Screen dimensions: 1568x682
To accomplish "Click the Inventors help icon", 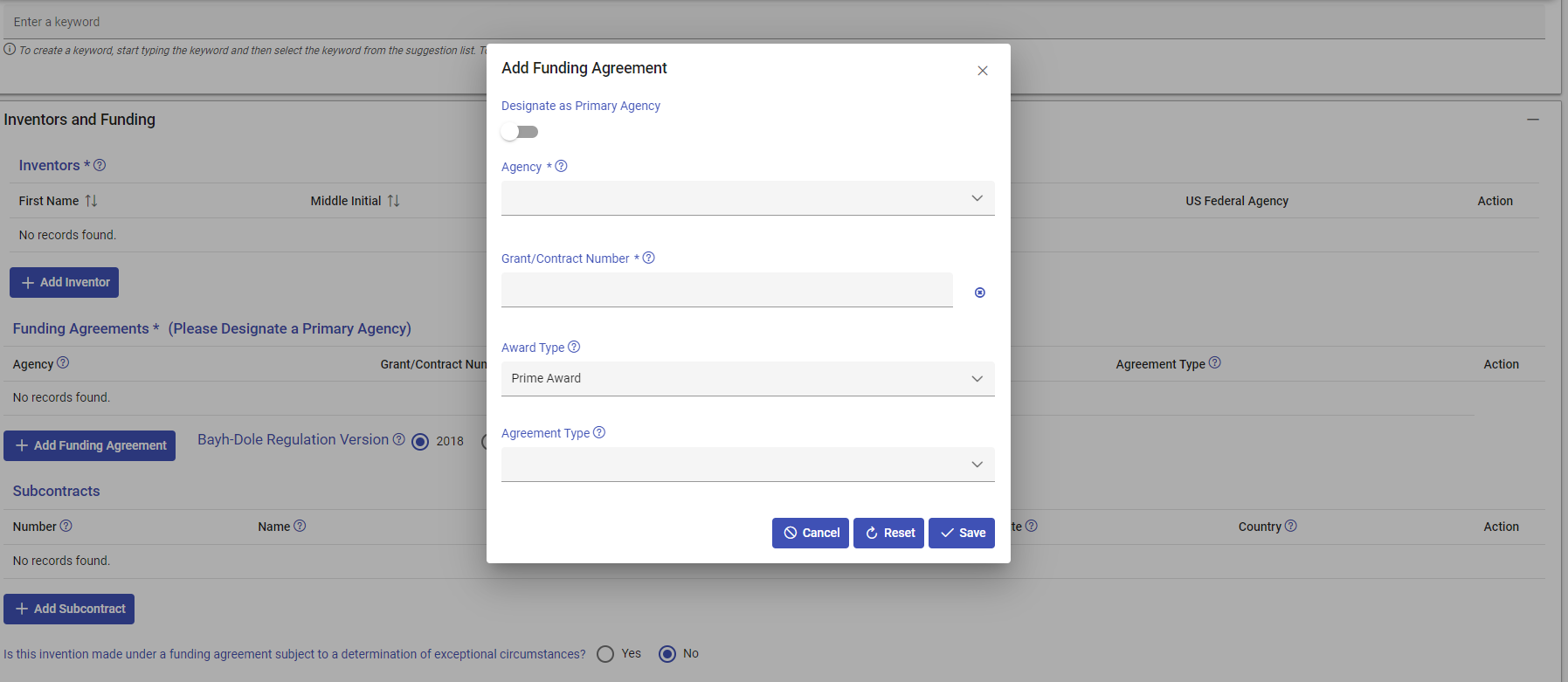I will point(100,165).
